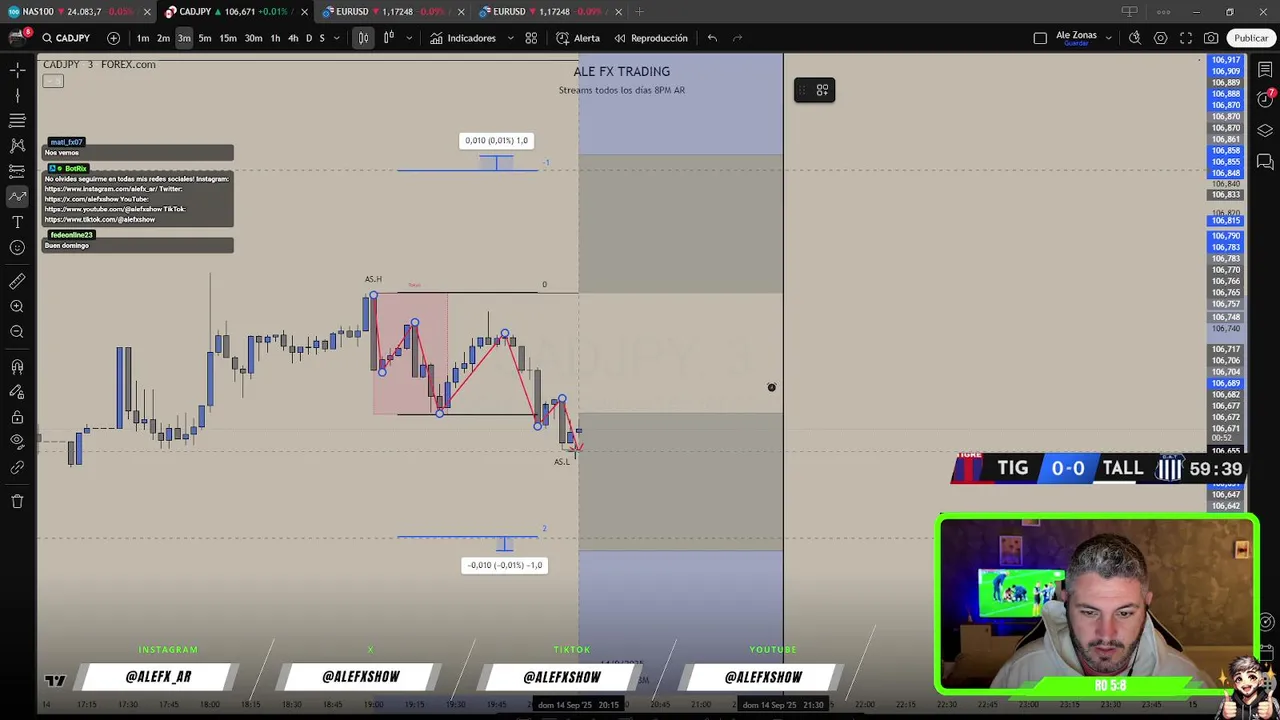Click the add symbol plus button
Screen dimensions: 1280x720
pyautogui.click(x=113, y=38)
